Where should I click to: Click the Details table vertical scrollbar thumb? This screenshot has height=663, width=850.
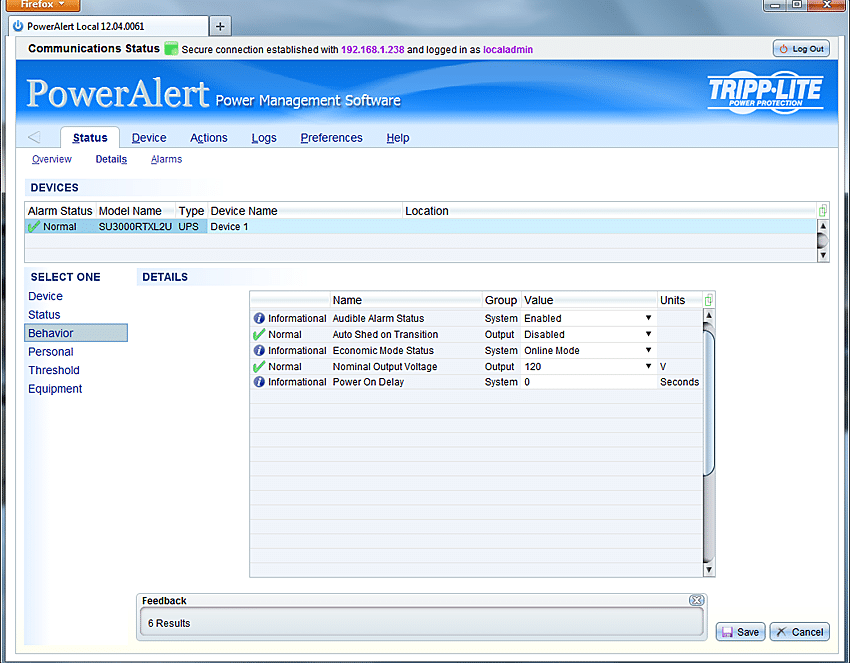[x=709, y=401]
